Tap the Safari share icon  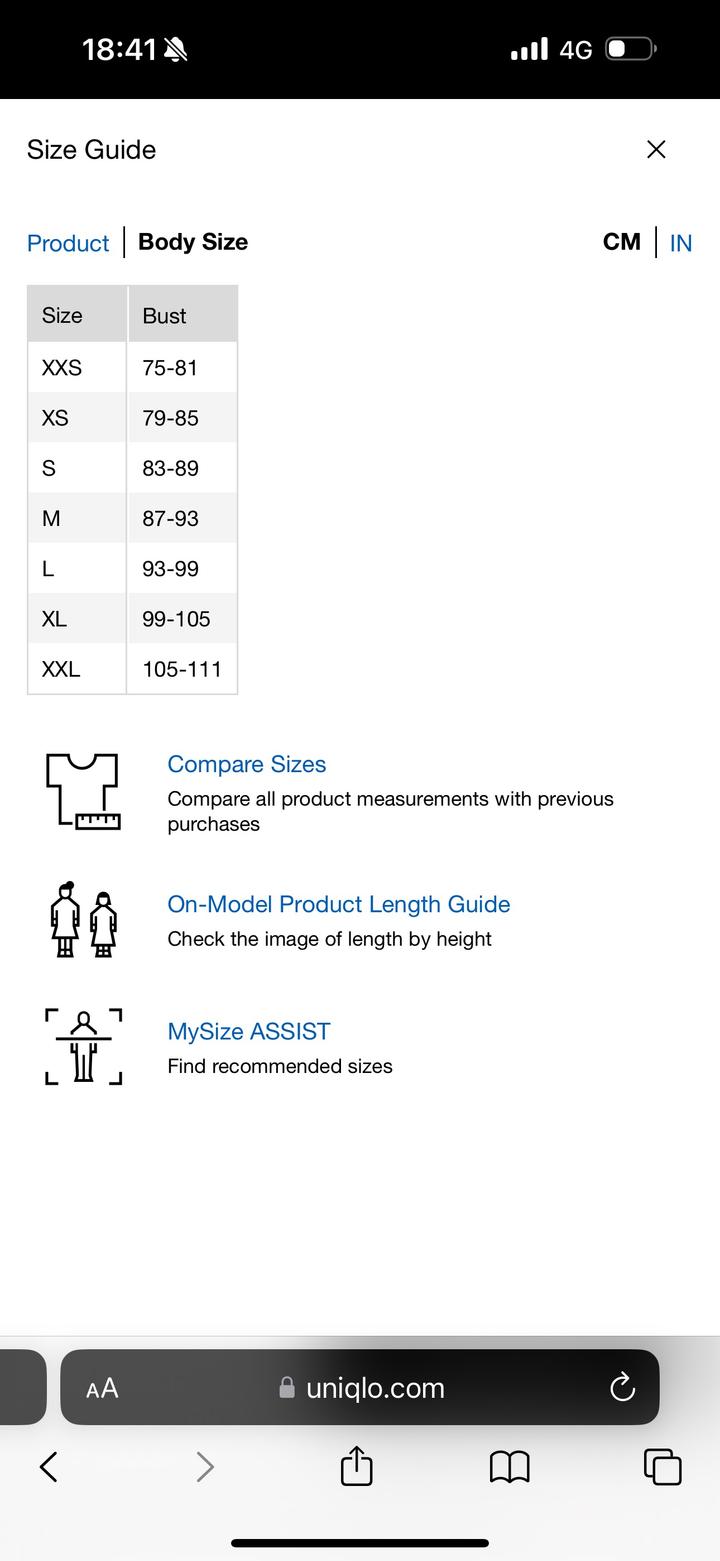coord(357,1466)
